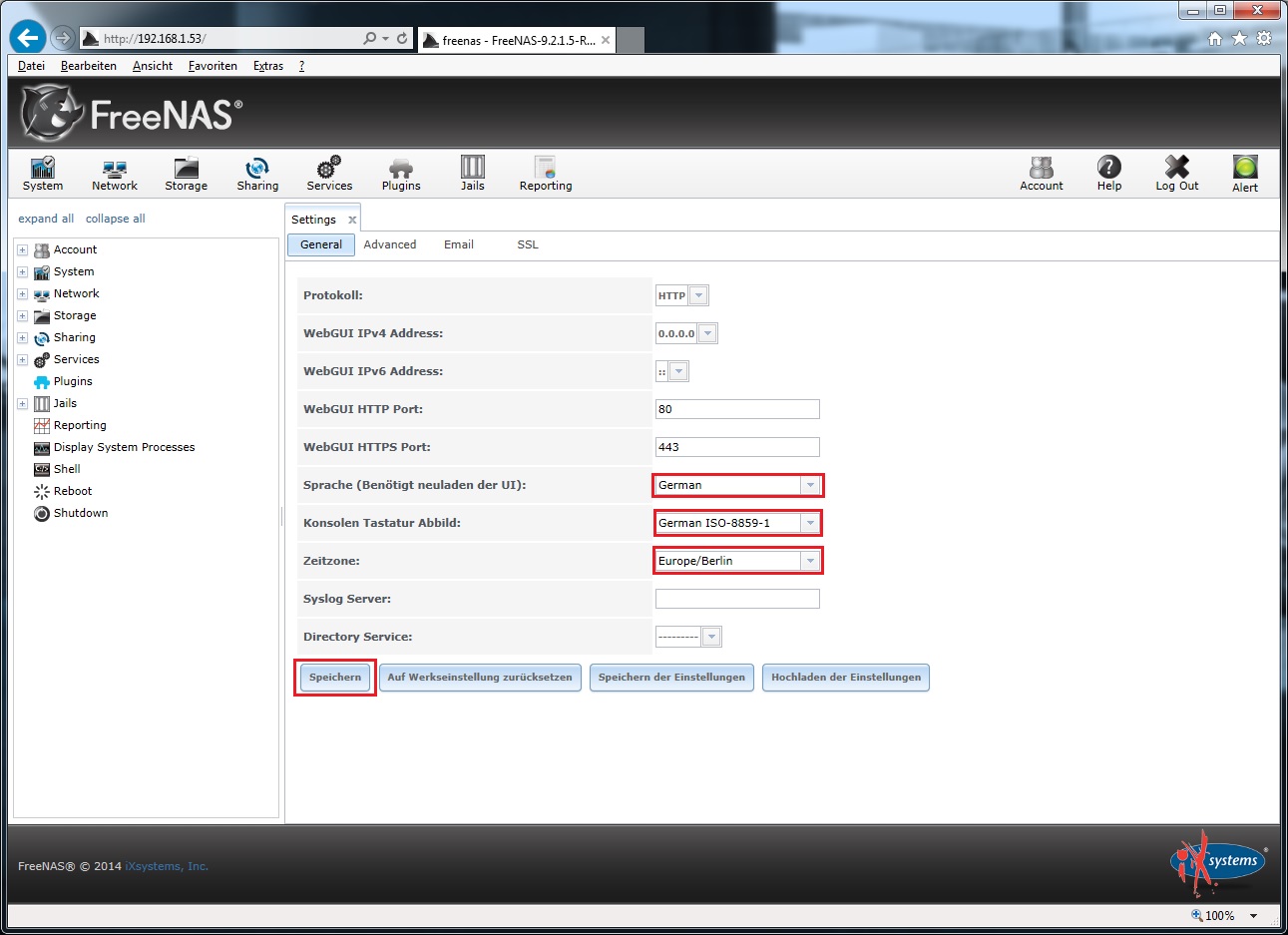Expand the Storage tree node plus box
Viewport: 1288px width, 935px height.
pos(22,315)
